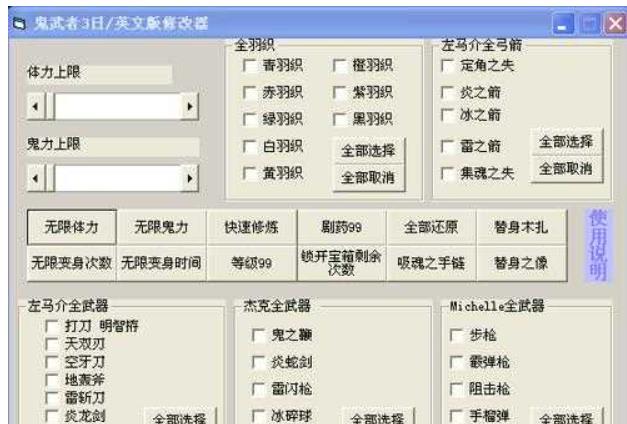Click the 鬼力上限 value field
Image resolution: width=627 pixels, height=424 pixels.
point(113,146)
